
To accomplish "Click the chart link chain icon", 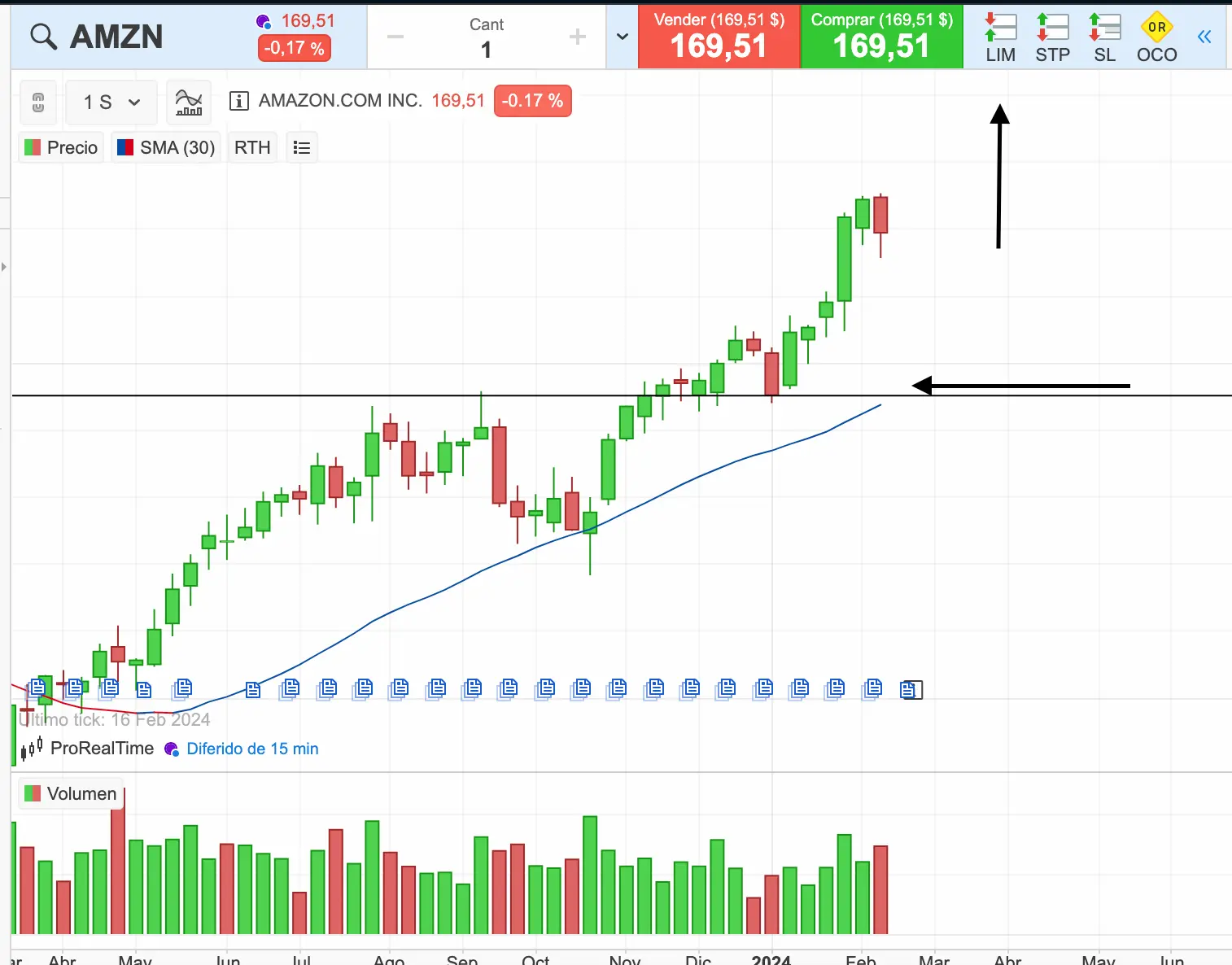I will [x=38, y=102].
